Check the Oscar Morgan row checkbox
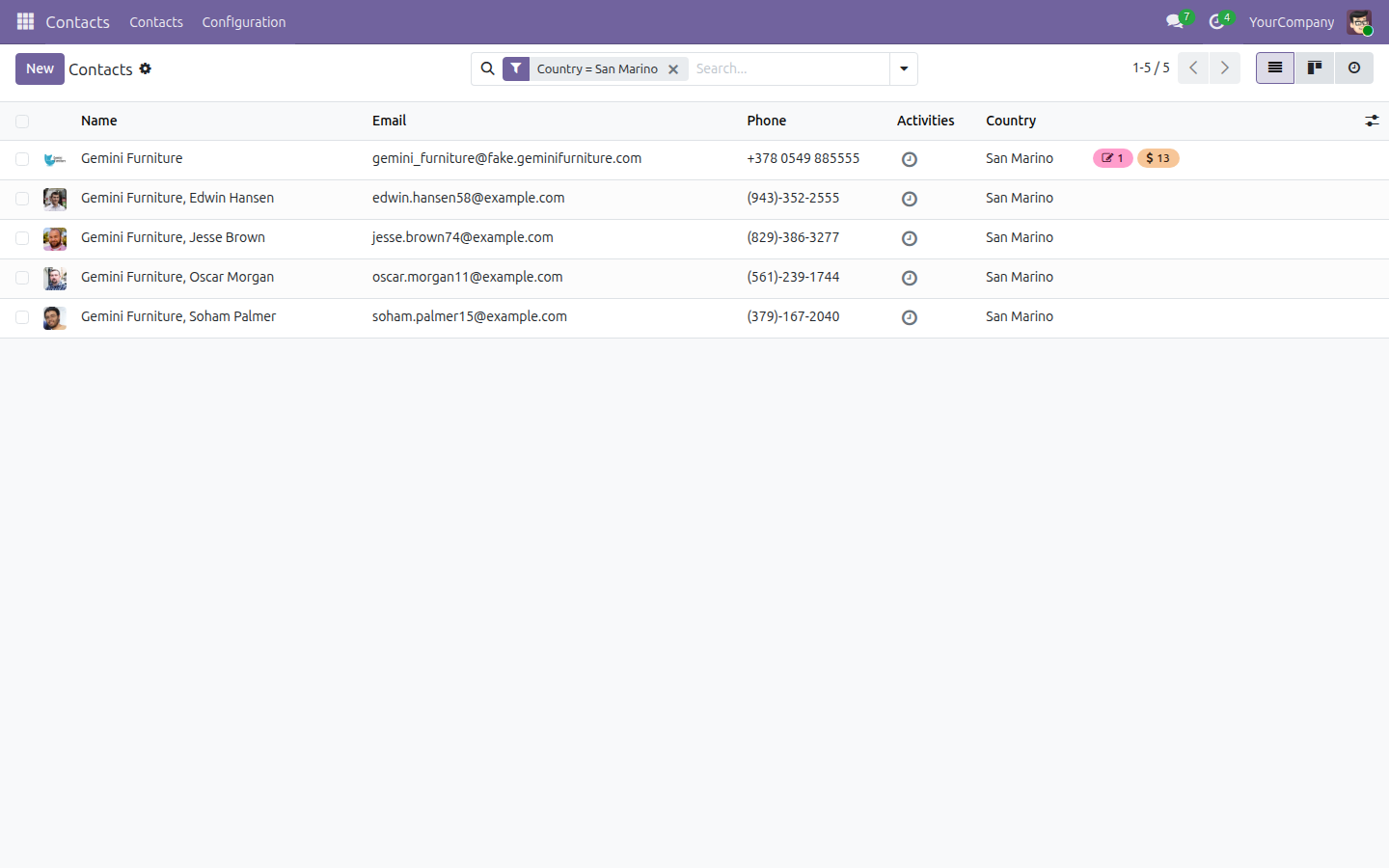Screen dimensions: 1389x868 coord(22,278)
